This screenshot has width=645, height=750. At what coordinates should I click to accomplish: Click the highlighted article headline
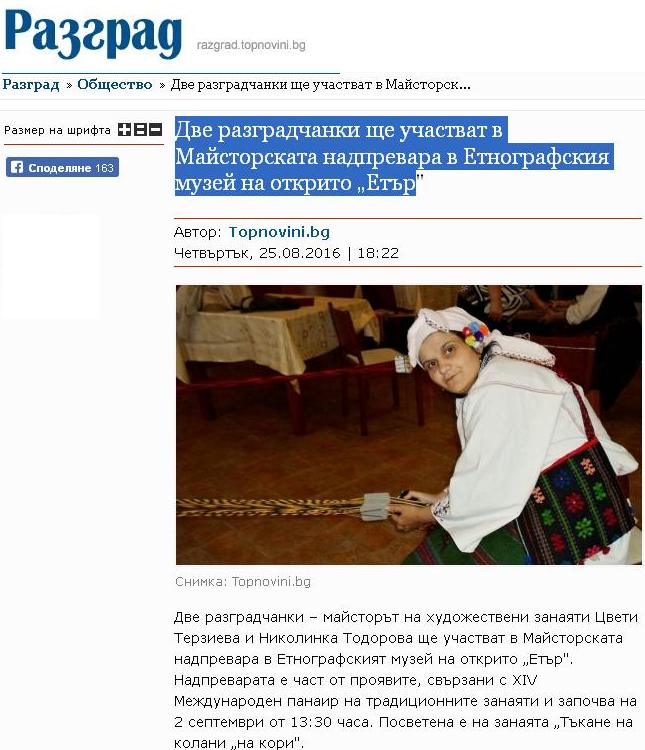click(x=394, y=156)
